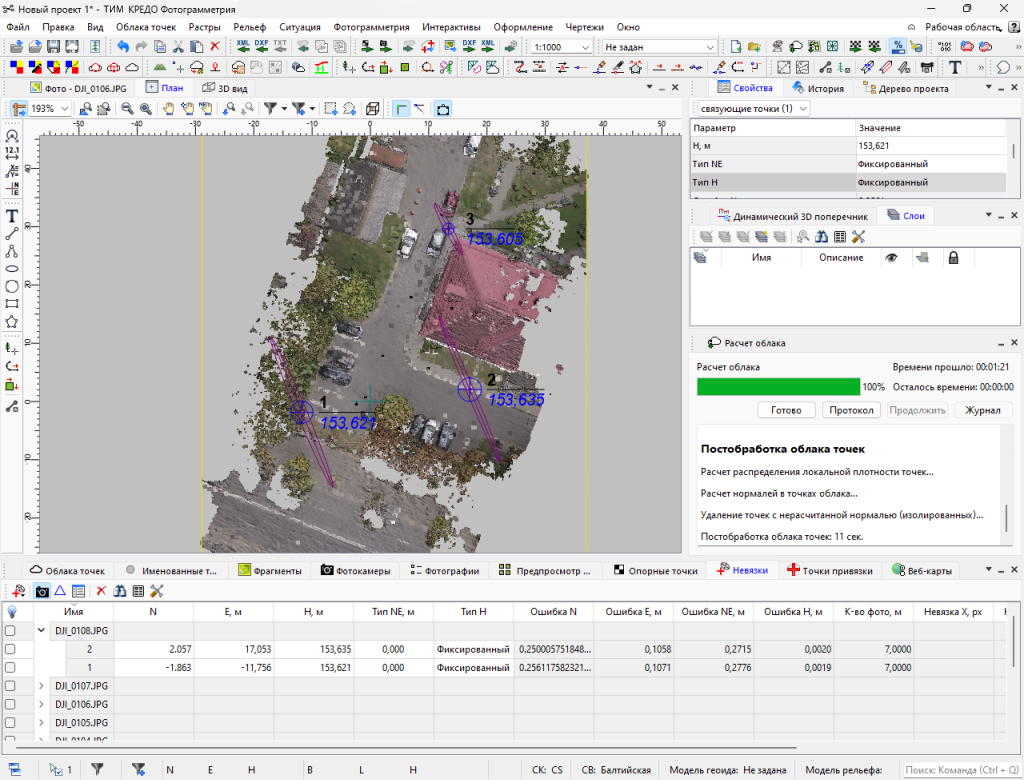
Task: Check the box for the DJI_0108.JPG row
Action: 10,631
